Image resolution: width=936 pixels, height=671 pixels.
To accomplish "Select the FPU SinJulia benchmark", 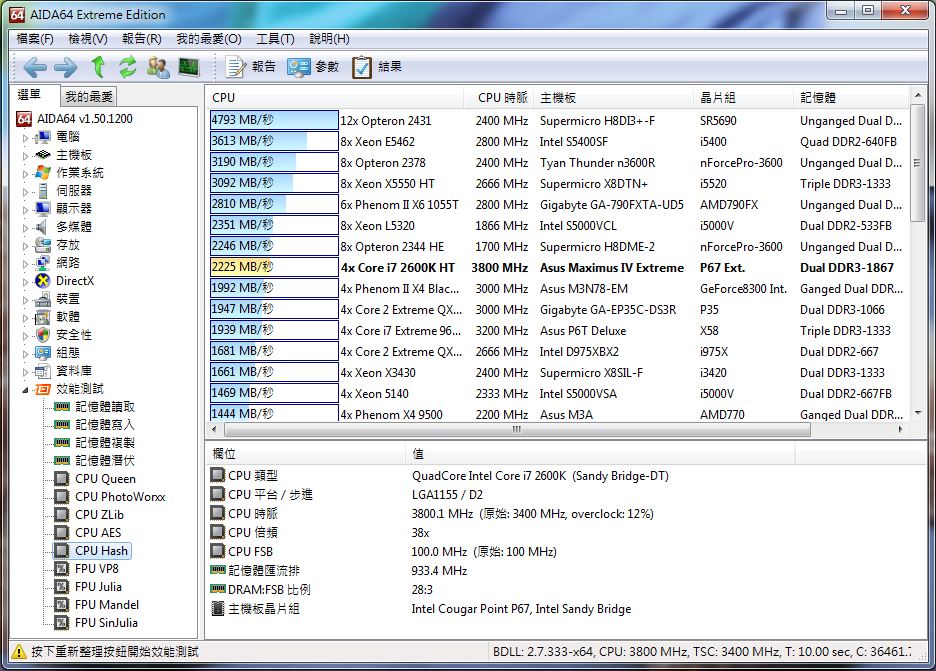I will coord(106,623).
